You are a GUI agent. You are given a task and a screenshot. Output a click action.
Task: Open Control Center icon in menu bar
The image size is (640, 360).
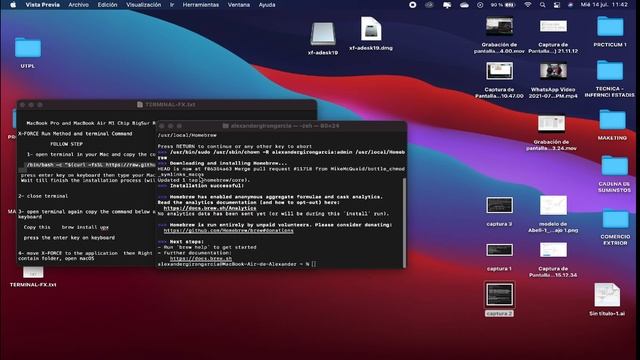557,5
